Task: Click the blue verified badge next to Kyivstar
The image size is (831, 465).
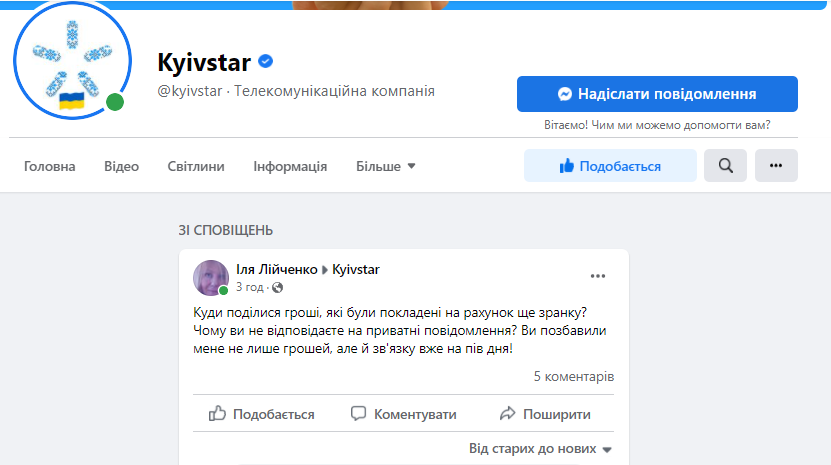Action: click(x=265, y=62)
